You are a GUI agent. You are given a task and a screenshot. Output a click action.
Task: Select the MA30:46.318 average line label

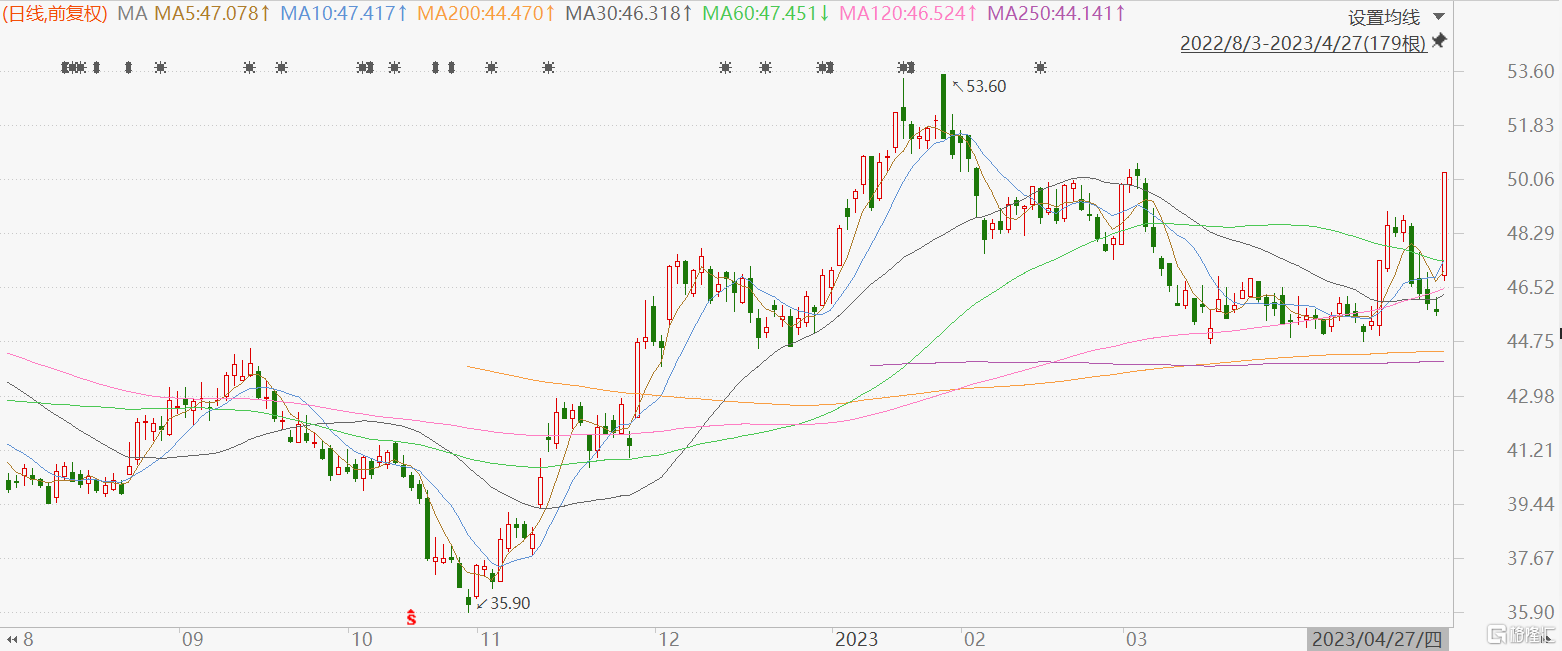click(629, 14)
